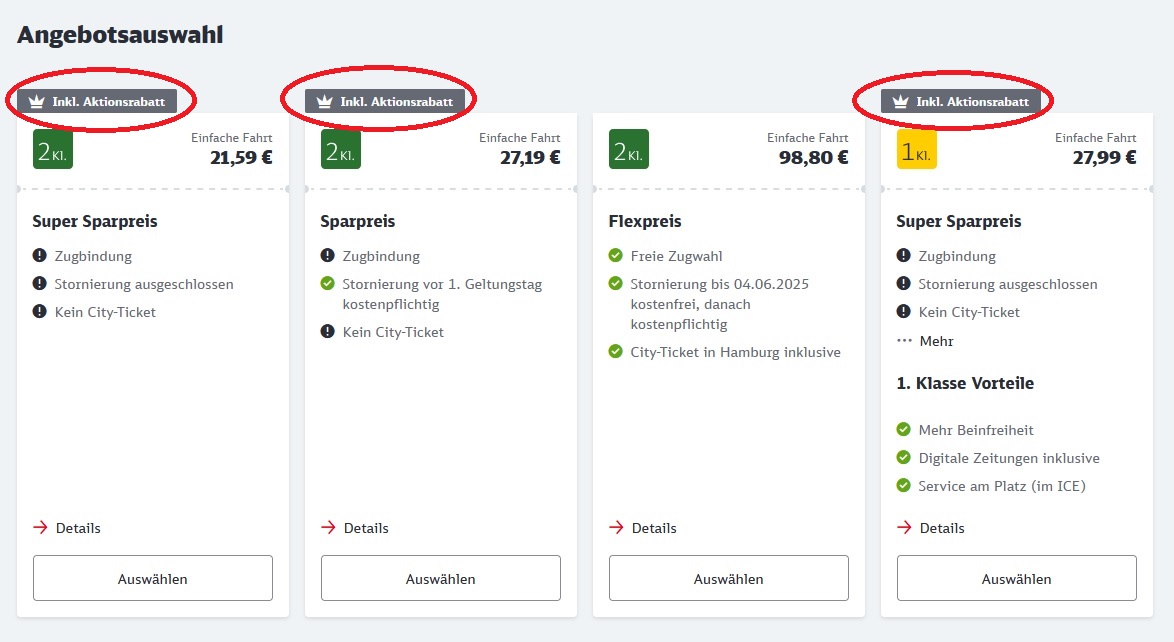
Task: Click the red arrow next to Details under Flexpreis
Action: pos(616,527)
